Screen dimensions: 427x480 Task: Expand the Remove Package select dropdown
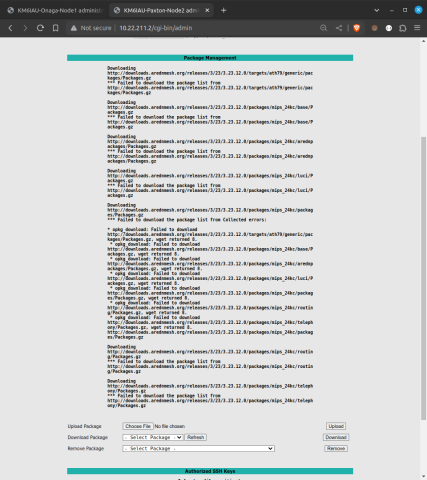tap(198, 449)
